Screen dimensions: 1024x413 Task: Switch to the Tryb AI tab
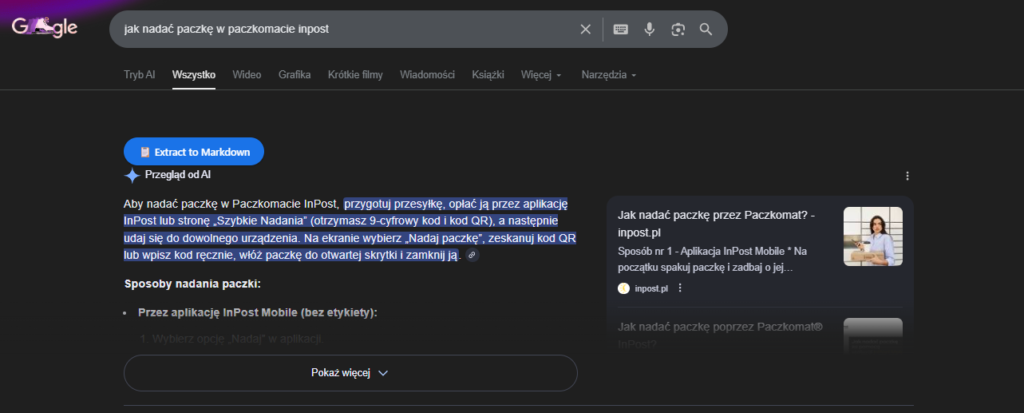tap(139, 75)
